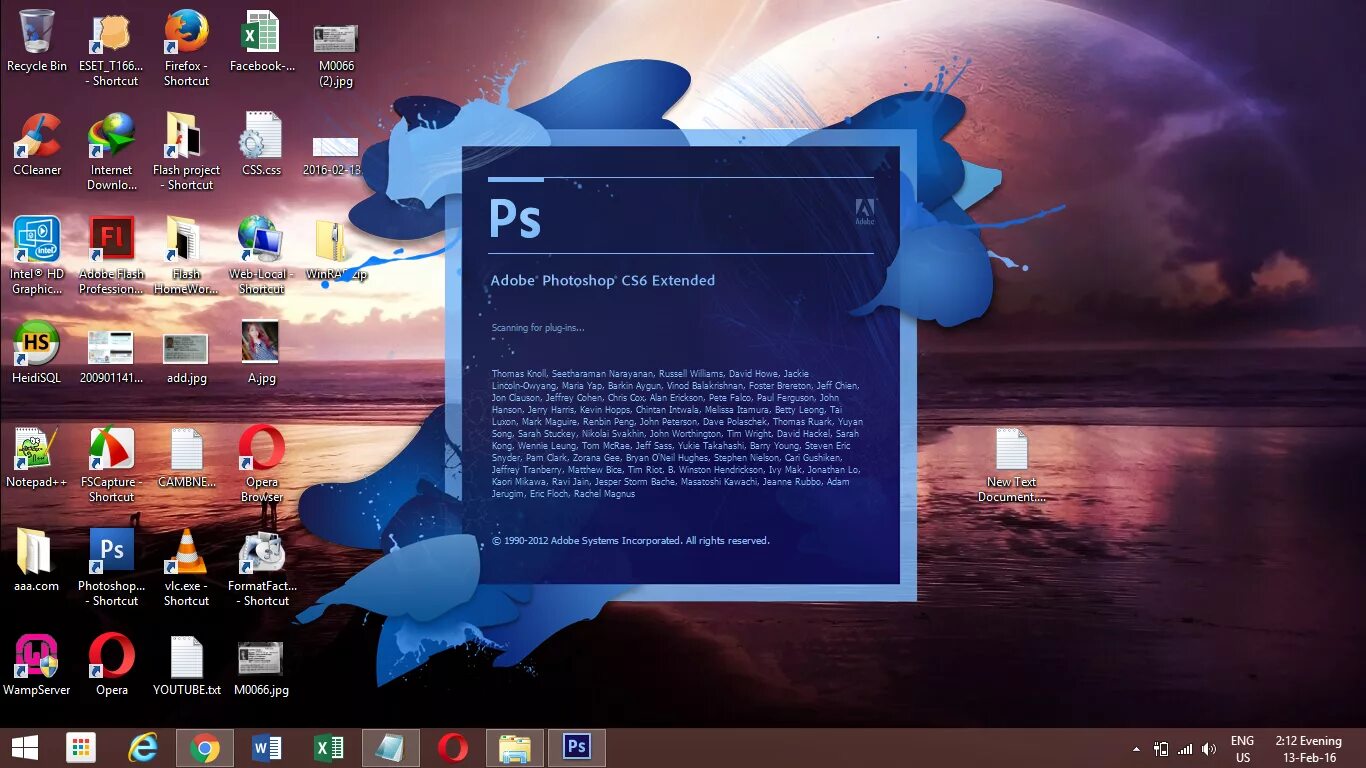This screenshot has width=1366, height=768.
Task: Click the "Scanning for plug-ins..." status text
Action: (x=537, y=328)
